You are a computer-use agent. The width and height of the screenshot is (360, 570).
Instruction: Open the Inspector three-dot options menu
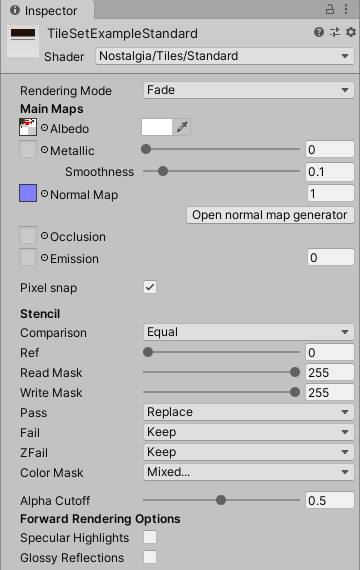(346, 9)
